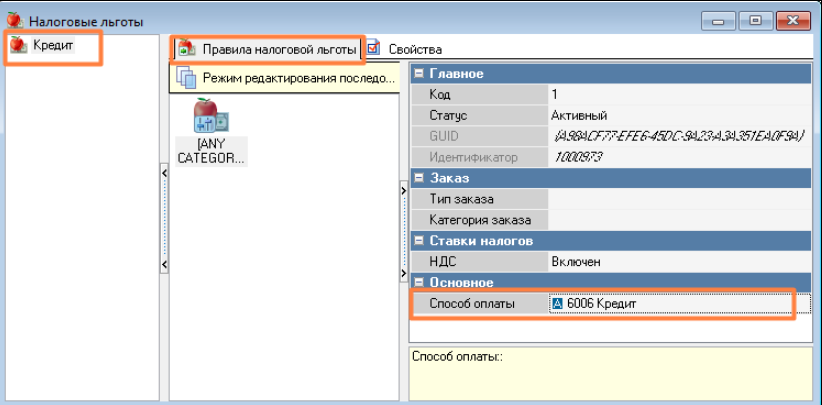Click the apple icon next to Кредит
The width and height of the screenshot is (822, 405).
point(18,45)
